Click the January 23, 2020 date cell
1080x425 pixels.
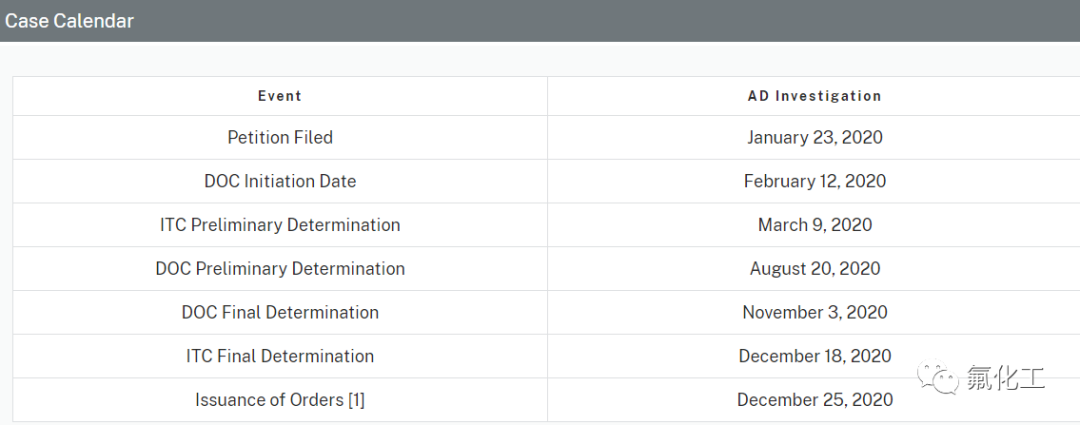(x=814, y=138)
